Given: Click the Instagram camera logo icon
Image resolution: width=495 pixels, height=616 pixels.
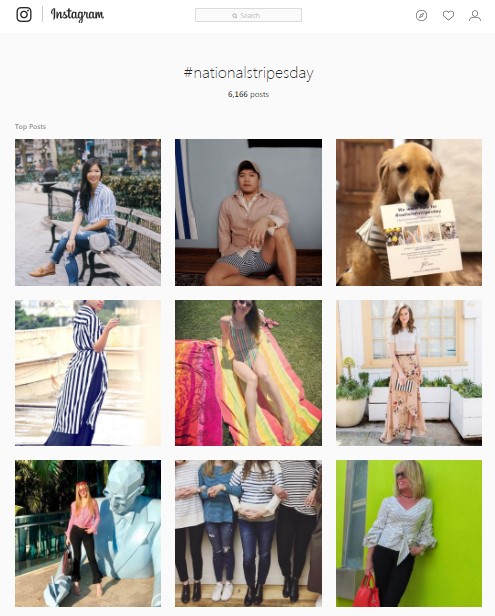Looking at the screenshot, I should coord(24,15).
